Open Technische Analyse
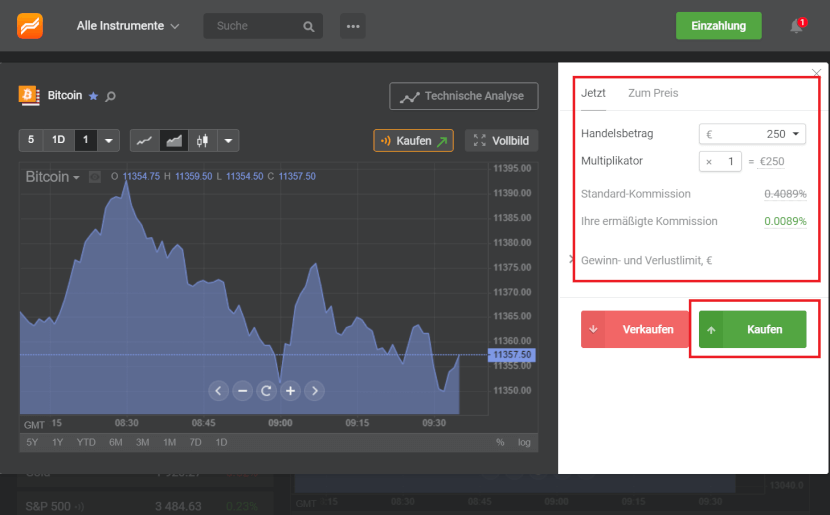This screenshot has width=830, height=515. [464, 96]
